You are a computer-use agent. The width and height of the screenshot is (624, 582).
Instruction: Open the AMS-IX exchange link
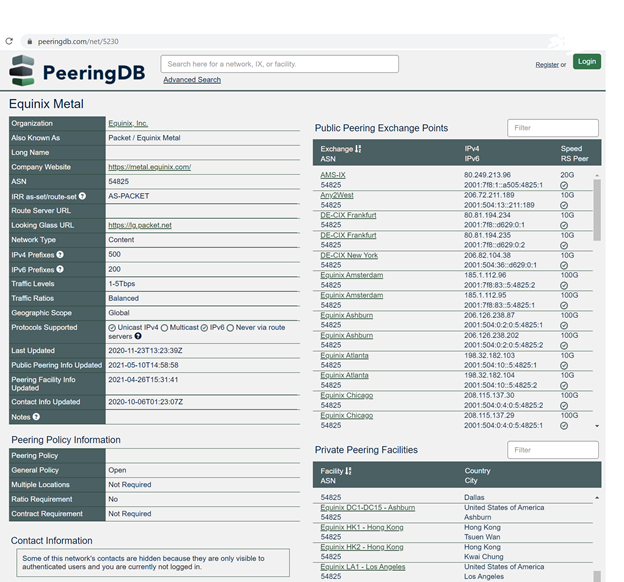pyautogui.click(x=333, y=175)
